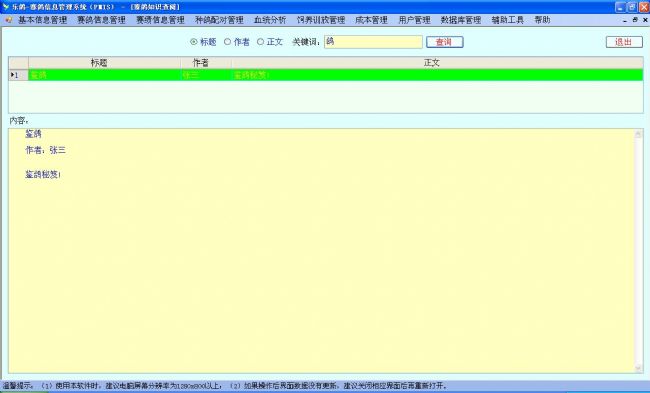Click the content scrollbar up arrow
650x393 pixels.
[x=638, y=133]
